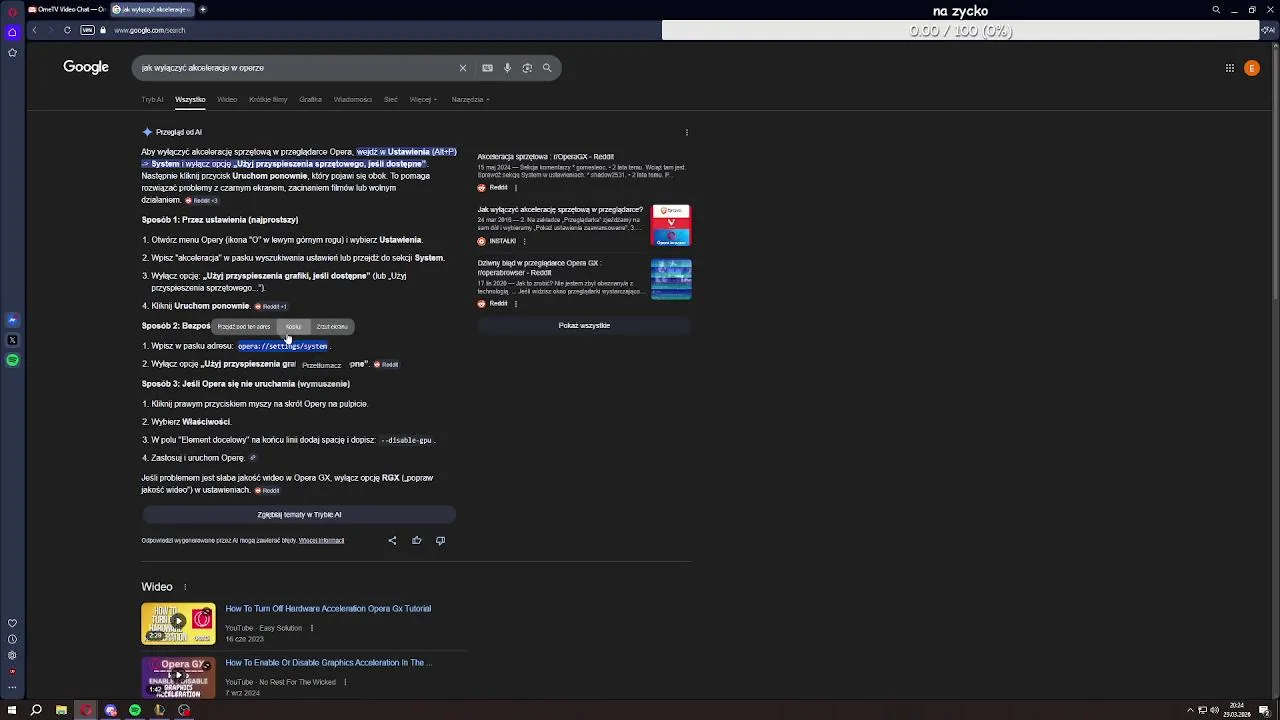Screen dimensions: 1280x720
Task: Open the 'Więcej informacji' link
Action: (x=321, y=540)
